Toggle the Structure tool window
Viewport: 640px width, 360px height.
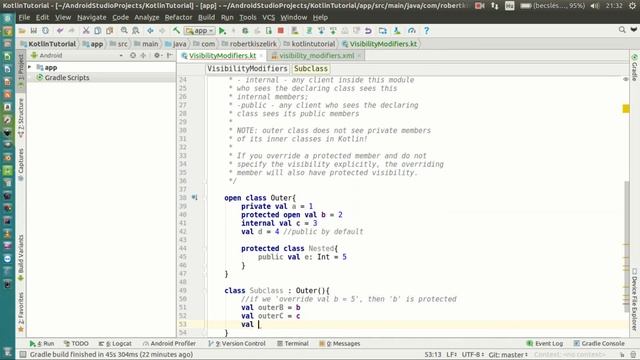click(21, 118)
